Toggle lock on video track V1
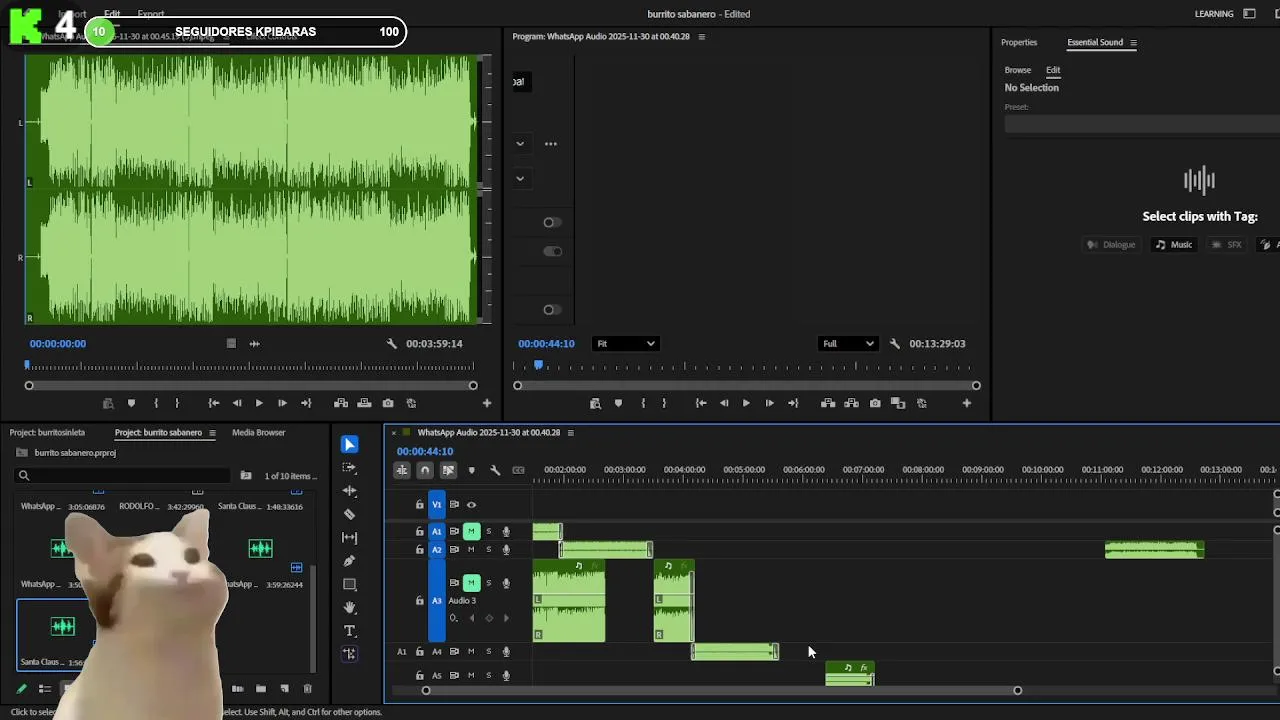Viewport: 1280px width, 720px height. [x=420, y=505]
